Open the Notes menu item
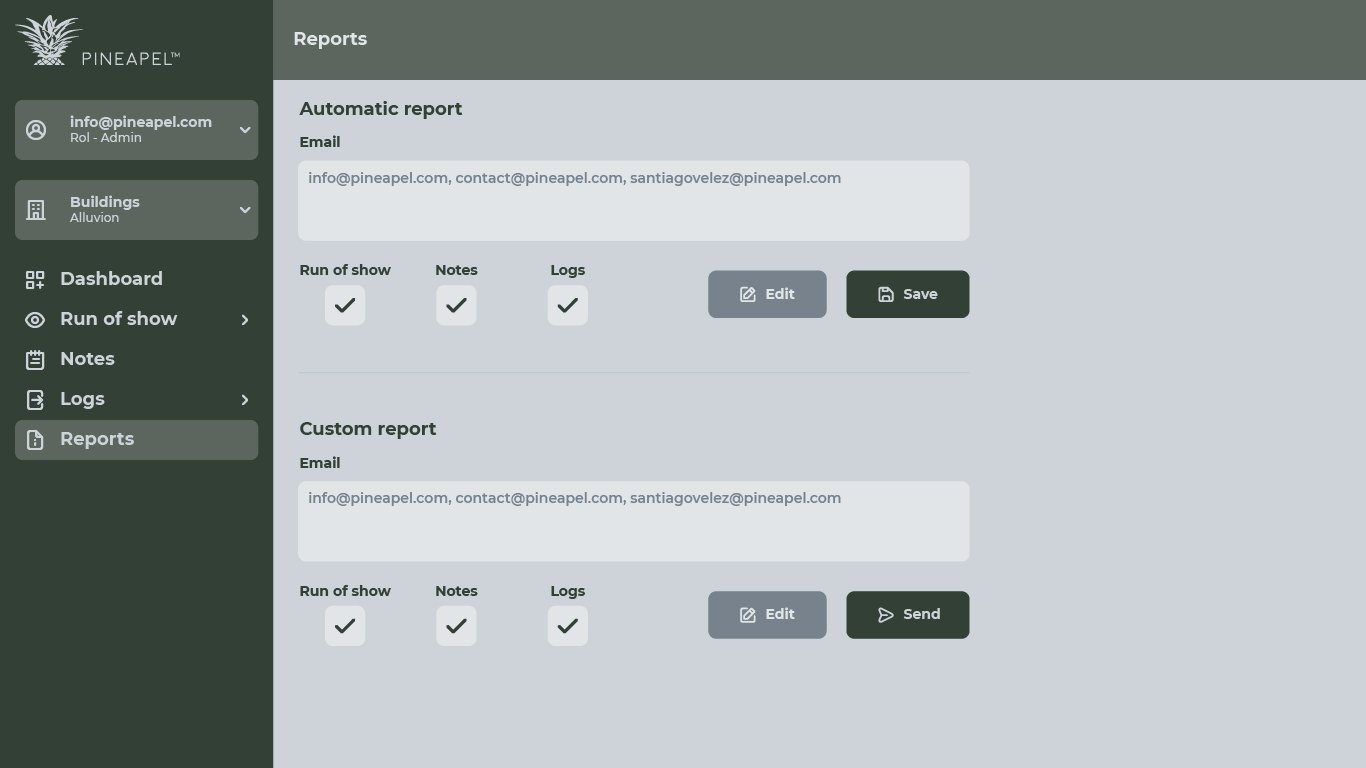 [x=136, y=360]
